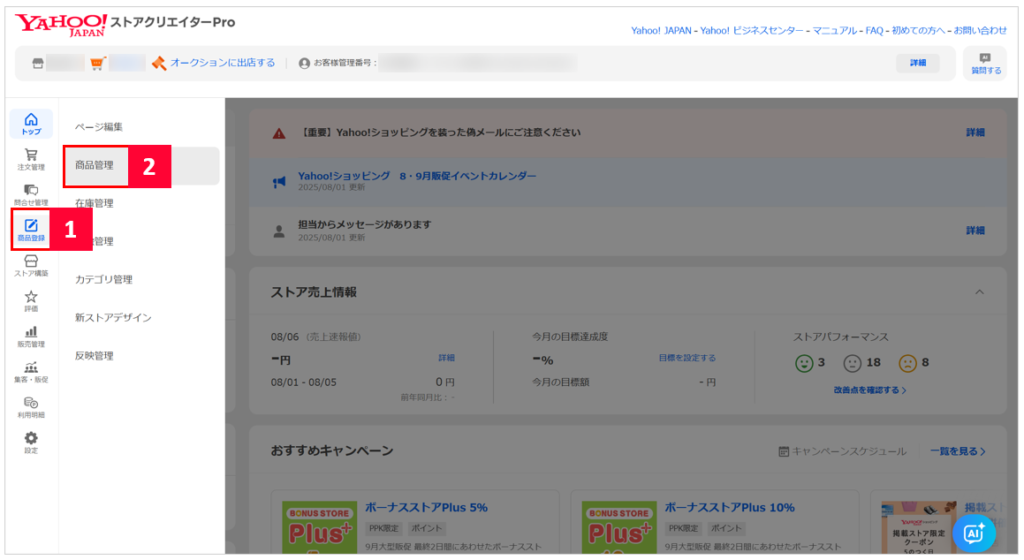
Task: Click the auction hammer icon
Action: coord(159,63)
